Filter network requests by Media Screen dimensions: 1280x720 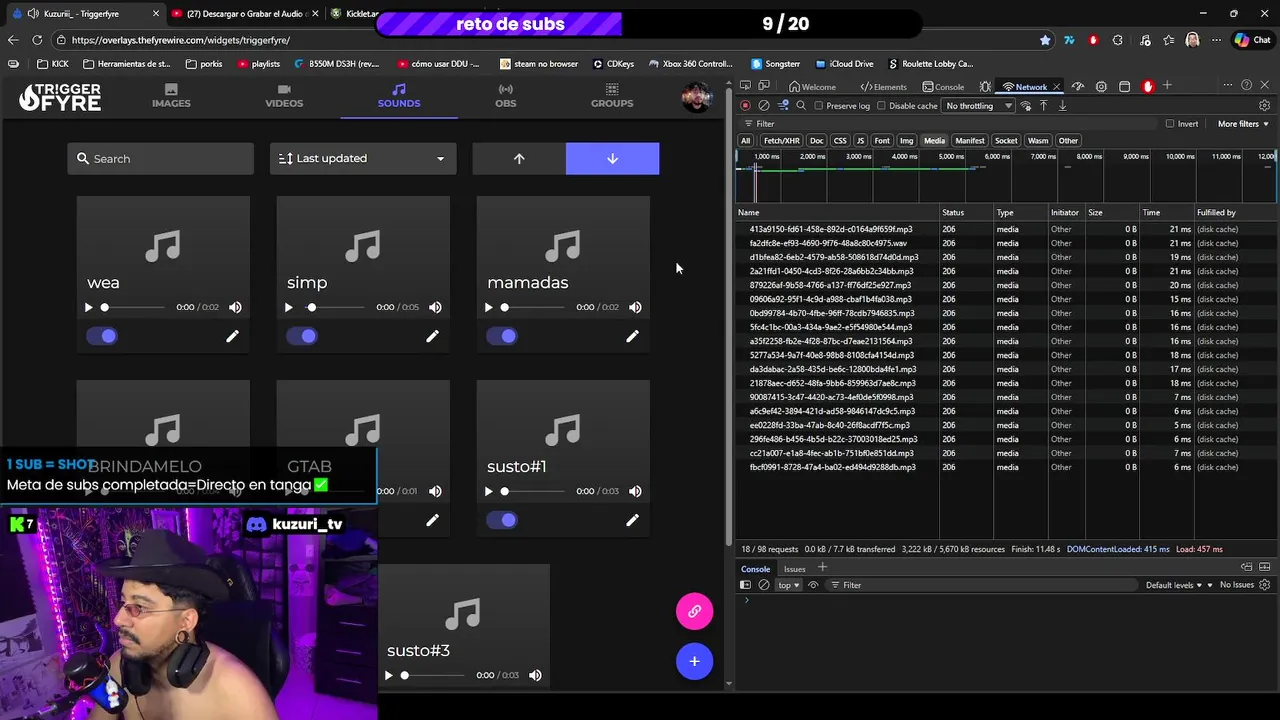tap(934, 141)
